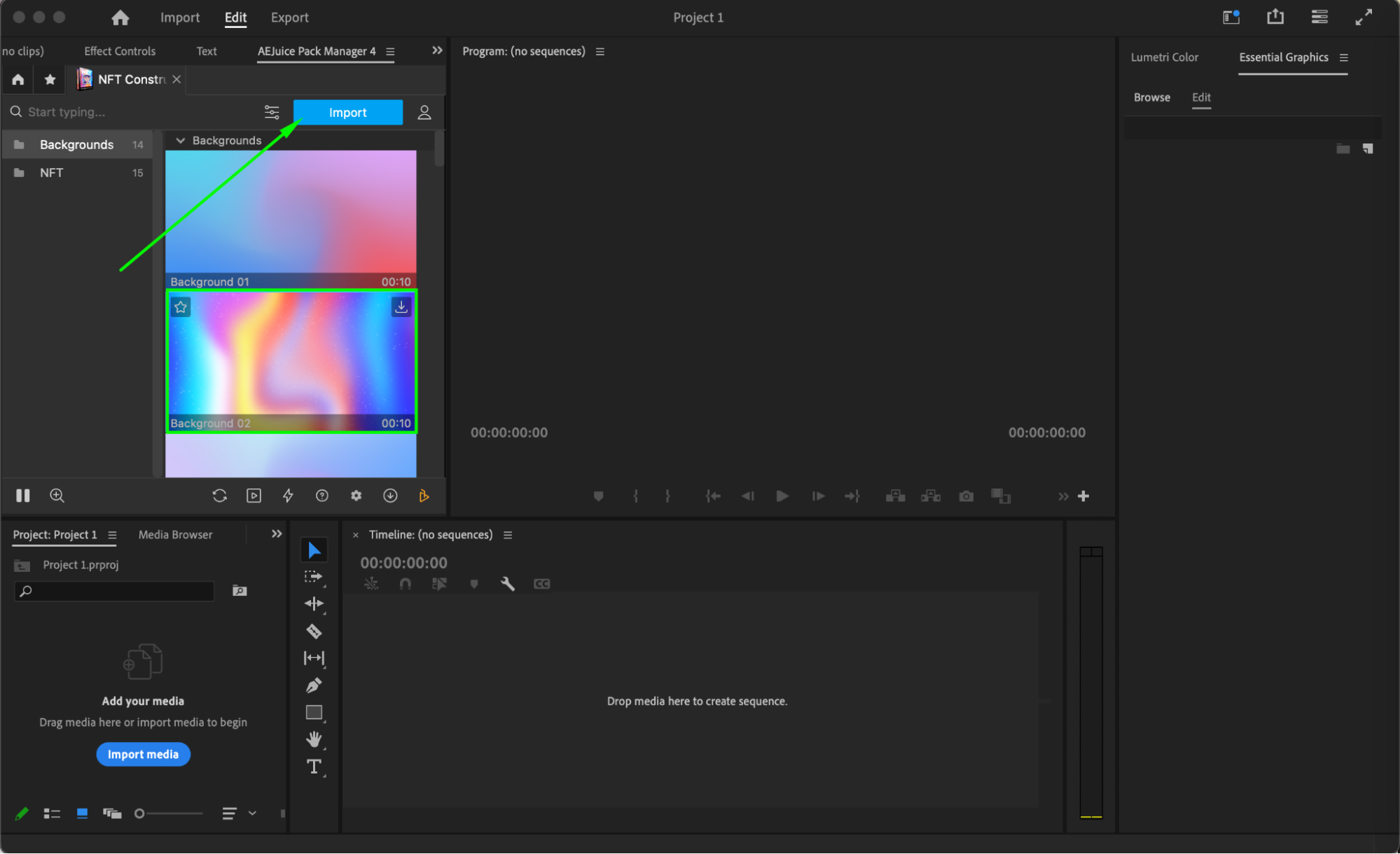The width and height of the screenshot is (1400, 854).
Task: Click the blue Import button
Action: (x=347, y=113)
